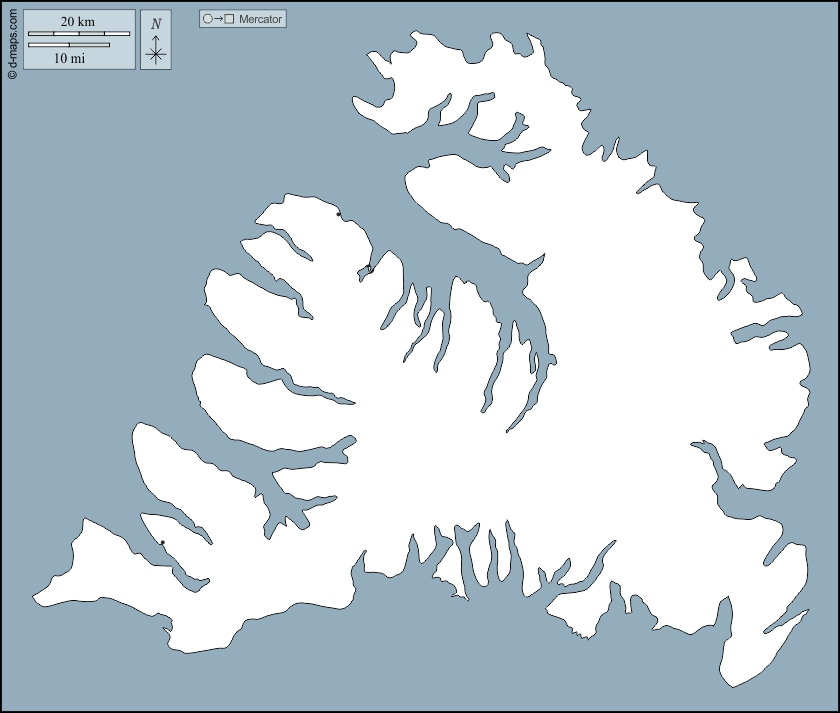Click the 10 mi scale label
840x713 pixels.
click(x=69, y=59)
